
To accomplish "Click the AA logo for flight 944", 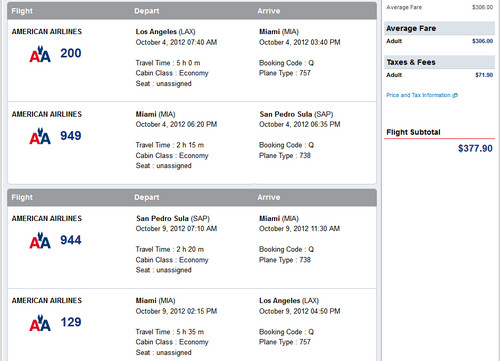I will [40, 241].
